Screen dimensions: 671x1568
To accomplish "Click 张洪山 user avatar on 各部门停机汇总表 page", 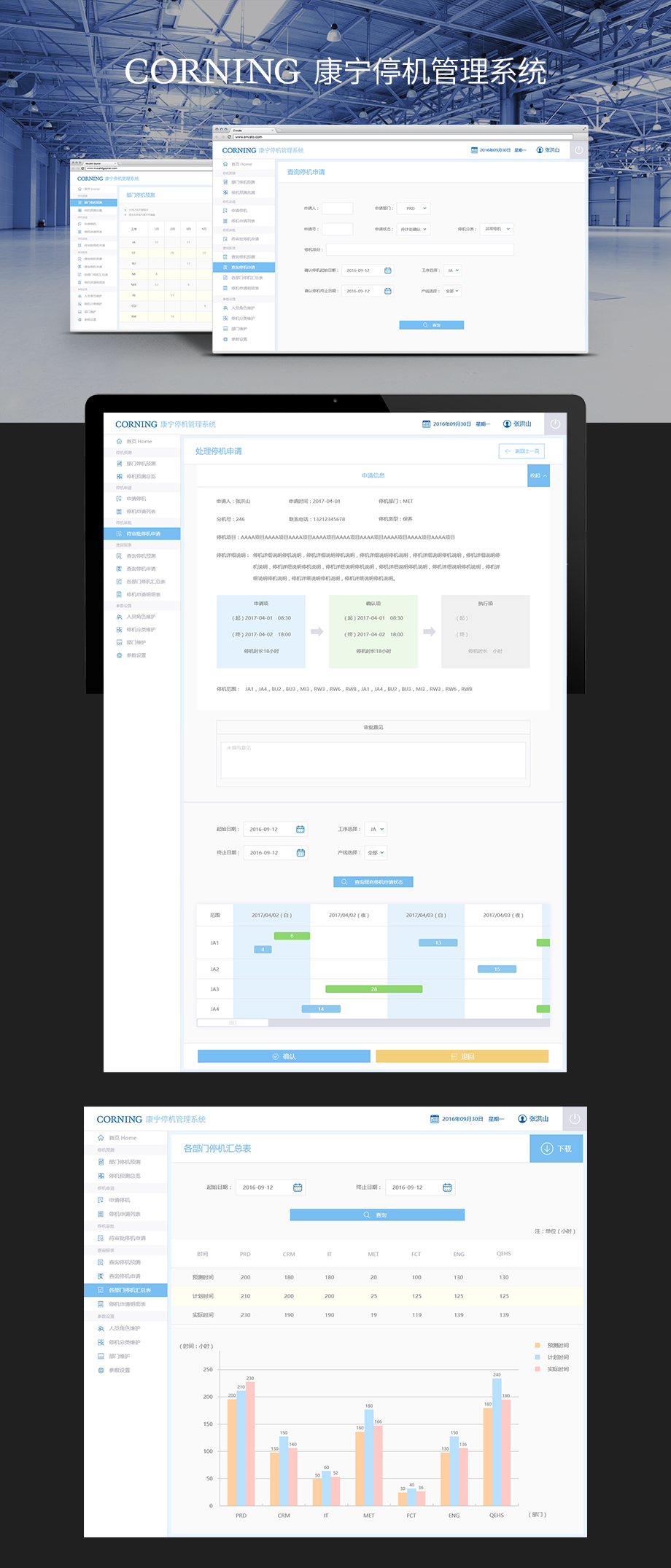I will coord(522,1119).
